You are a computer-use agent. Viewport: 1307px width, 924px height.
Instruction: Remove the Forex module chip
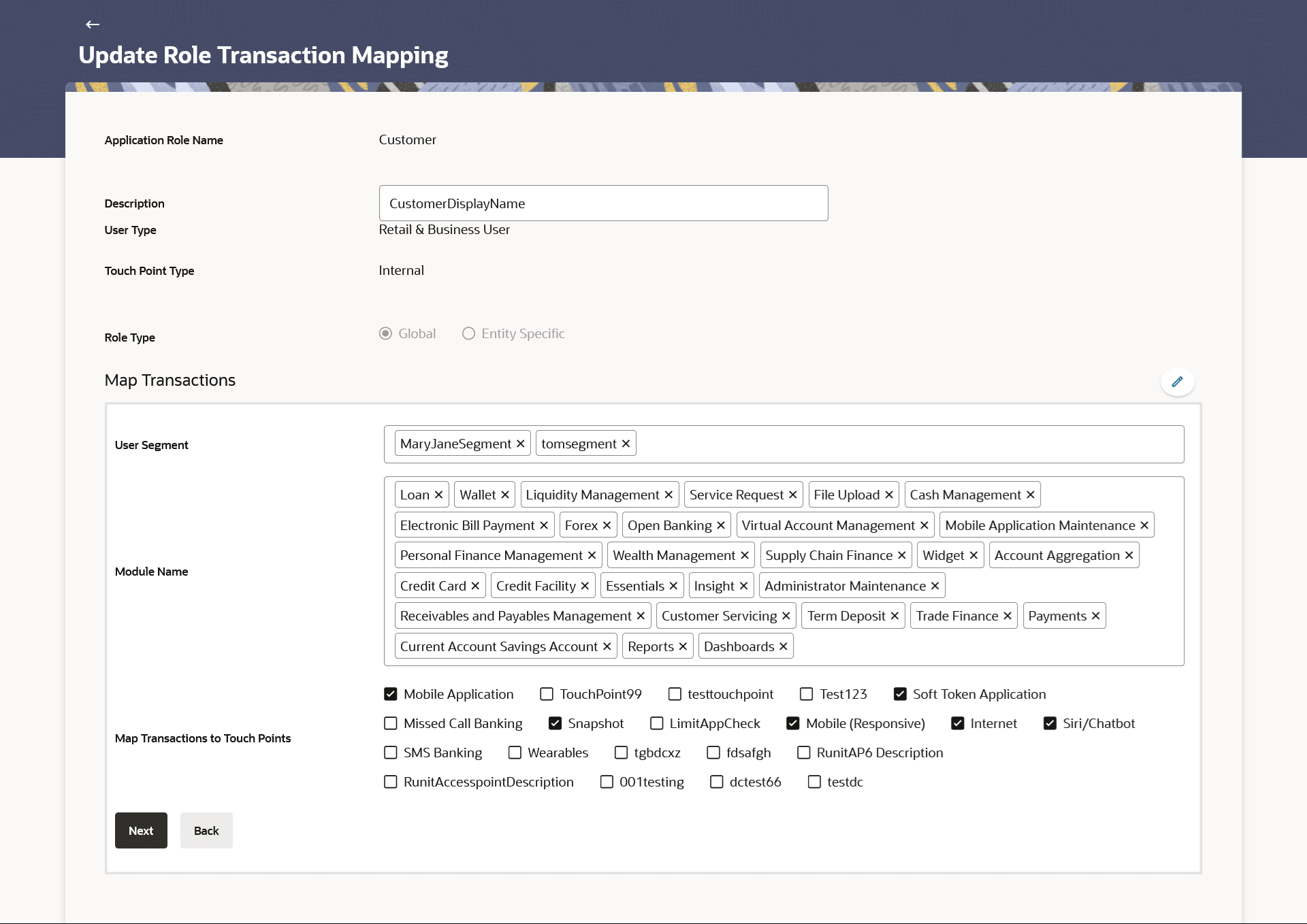pos(607,525)
